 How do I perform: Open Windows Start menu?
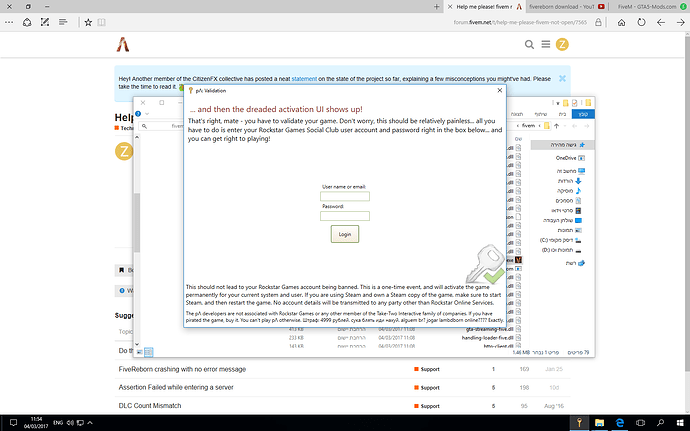(680, 423)
